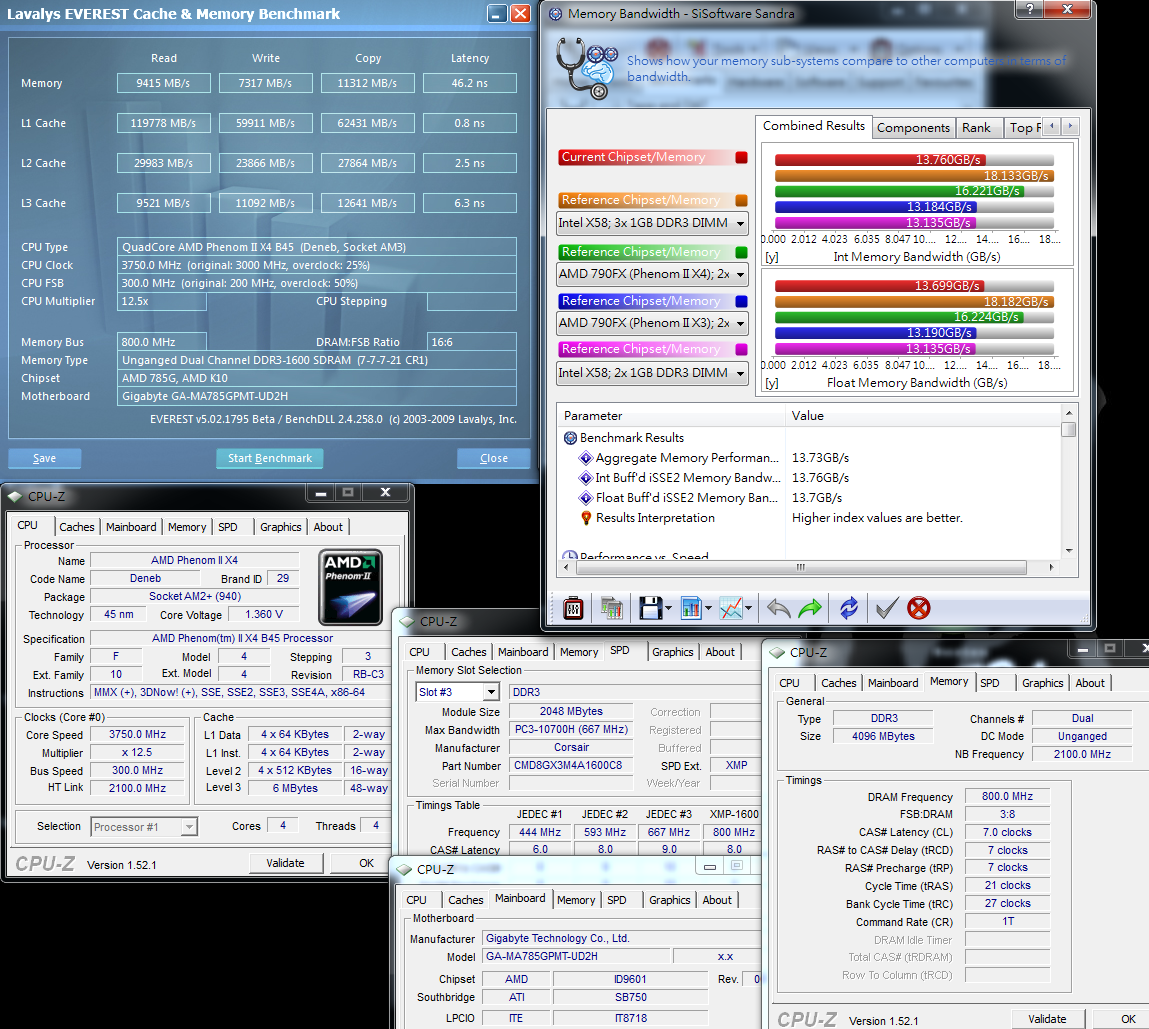Toggle the blue Reference Chipset/Memory swatch
The image size is (1149, 1029).
point(741,301)
